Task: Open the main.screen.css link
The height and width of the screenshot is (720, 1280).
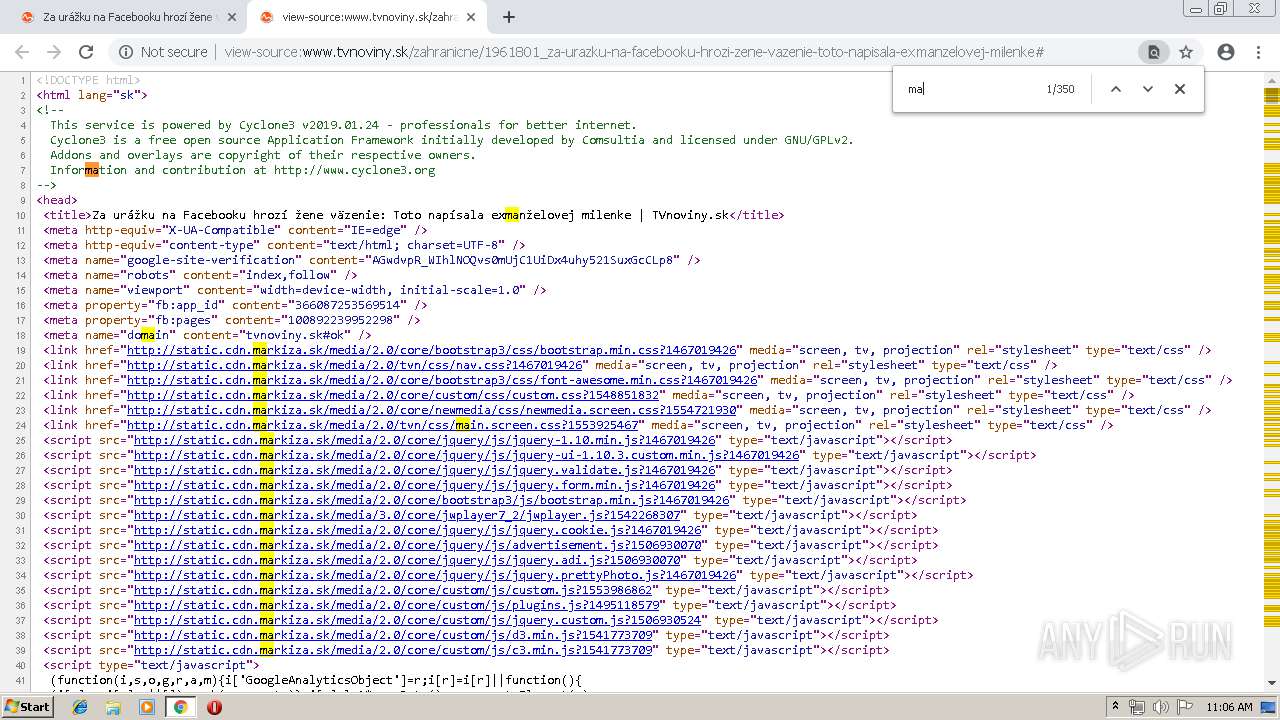Action: coord(382,425)
